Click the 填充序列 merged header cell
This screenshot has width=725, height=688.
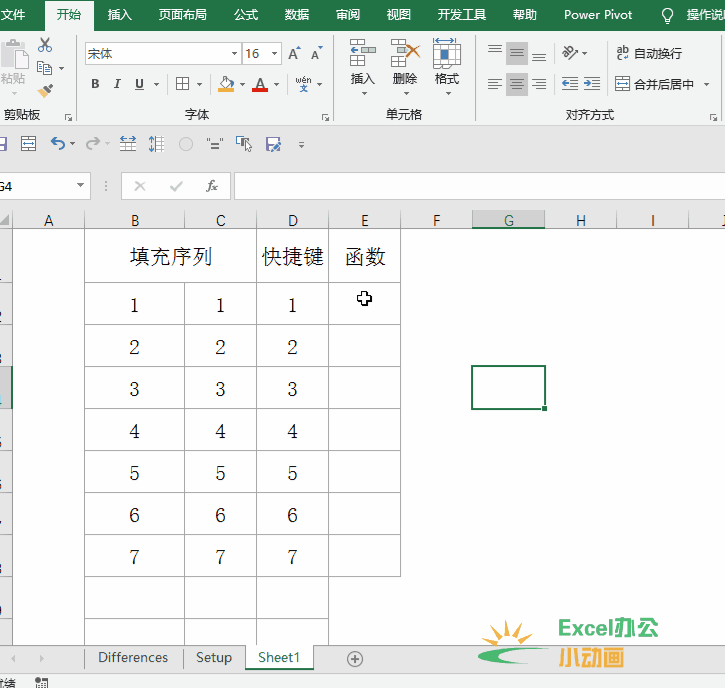tap(171, 256)
